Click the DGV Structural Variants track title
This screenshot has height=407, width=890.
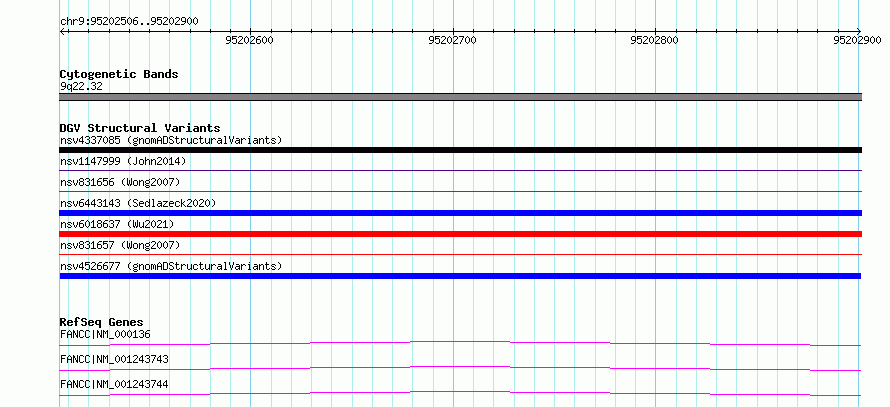(x=140, y=128)
